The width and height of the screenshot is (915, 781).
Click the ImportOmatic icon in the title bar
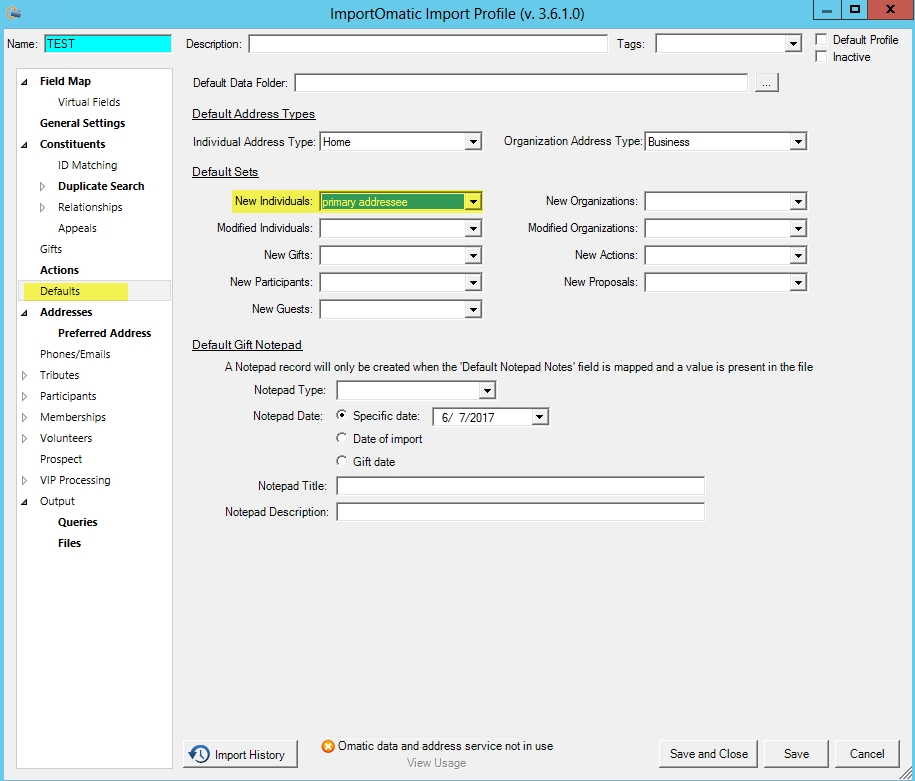tap(13, 11)
